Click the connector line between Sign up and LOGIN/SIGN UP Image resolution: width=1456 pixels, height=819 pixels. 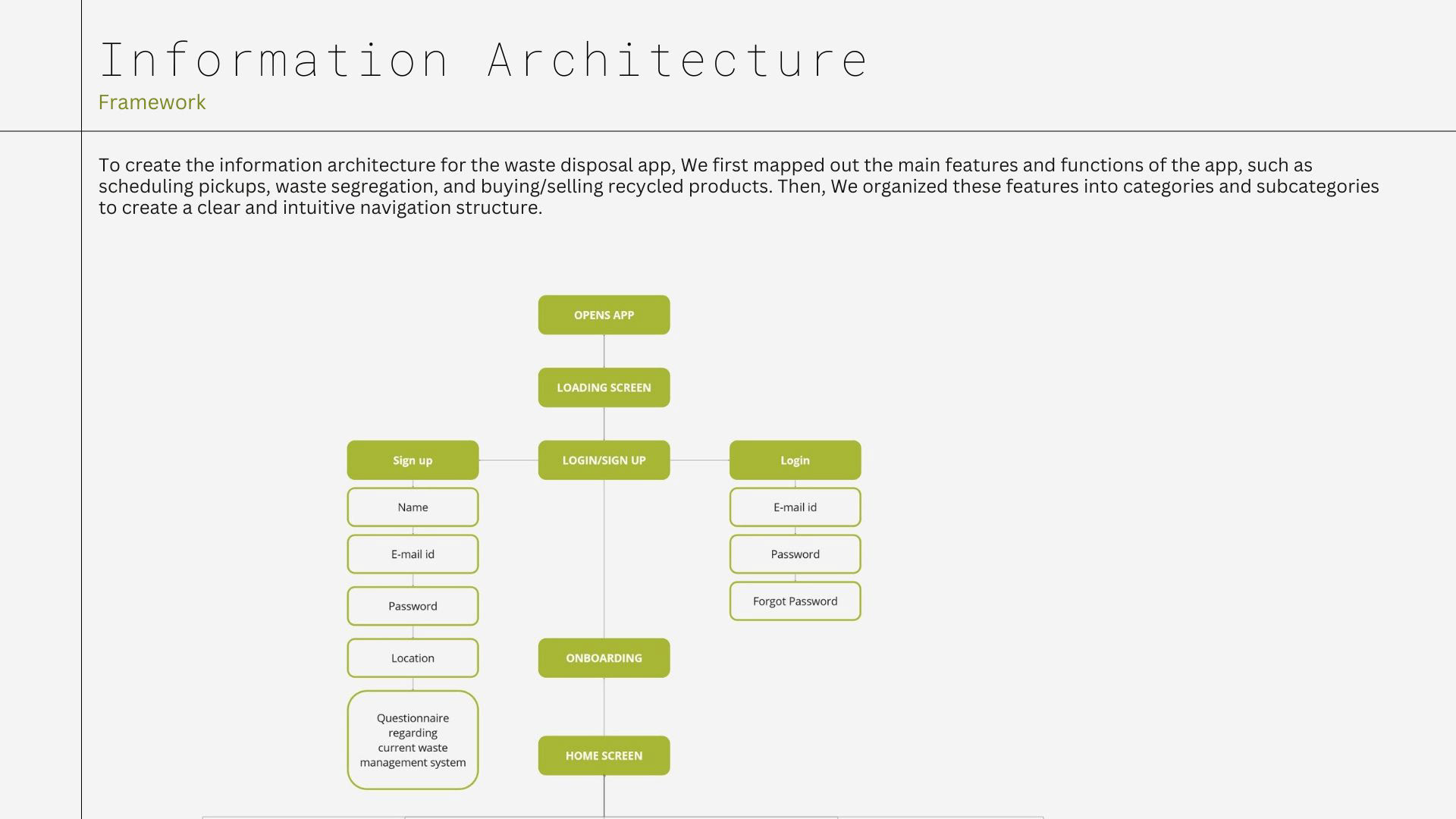click(x=508, y=460)
